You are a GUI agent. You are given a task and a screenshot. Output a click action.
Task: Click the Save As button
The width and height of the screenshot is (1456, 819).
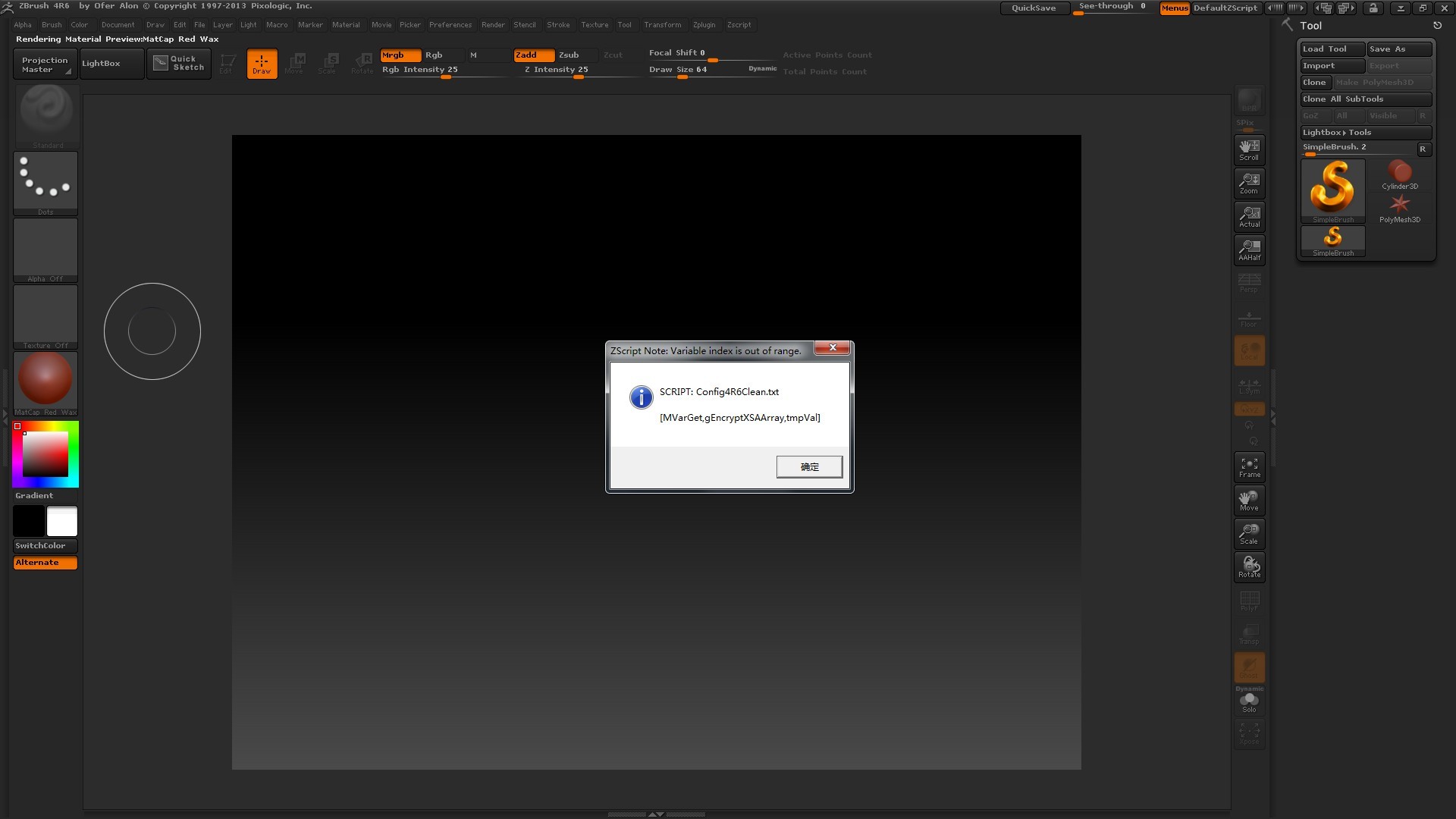pyautogui.click(x=1399, y=49)
